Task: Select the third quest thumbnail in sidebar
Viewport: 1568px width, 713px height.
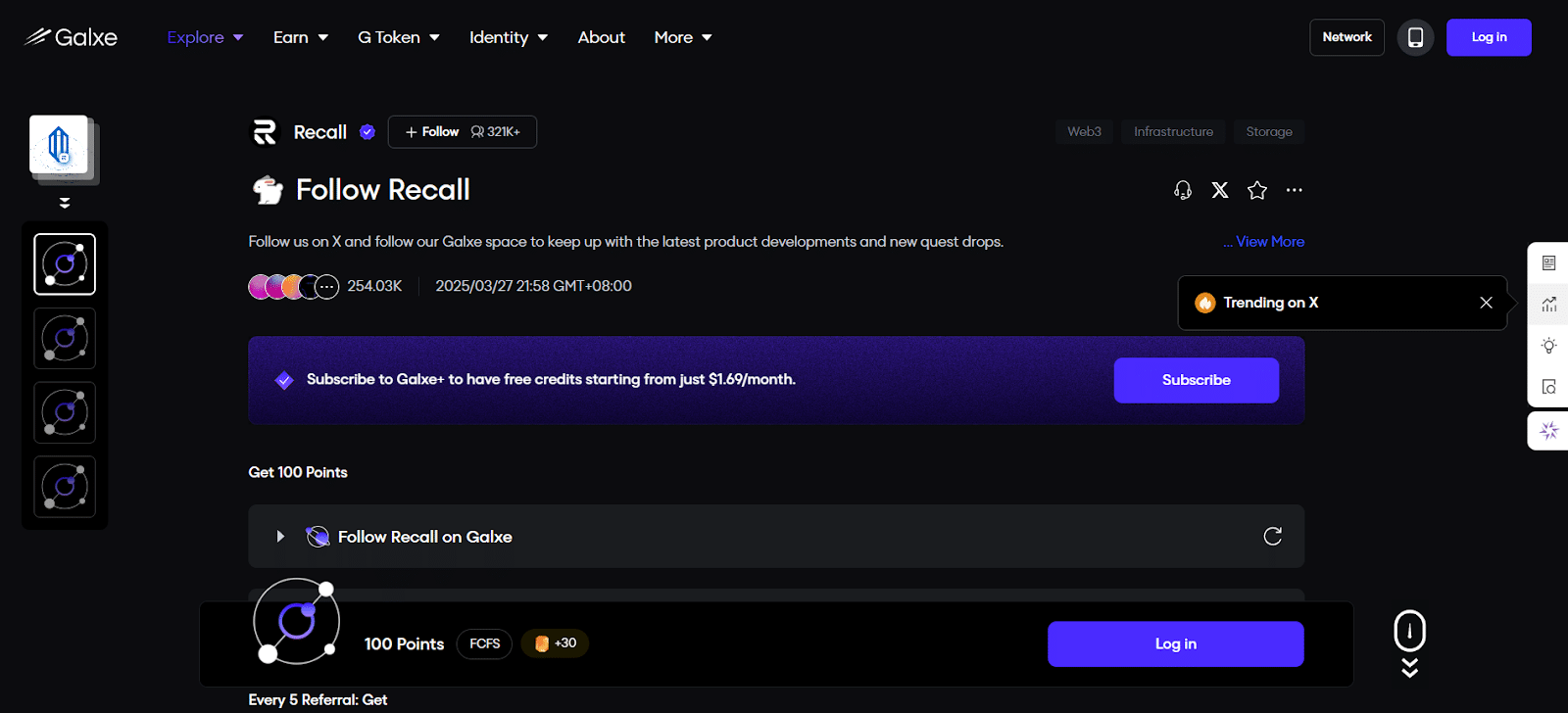Action: click(x=65, y=412)
